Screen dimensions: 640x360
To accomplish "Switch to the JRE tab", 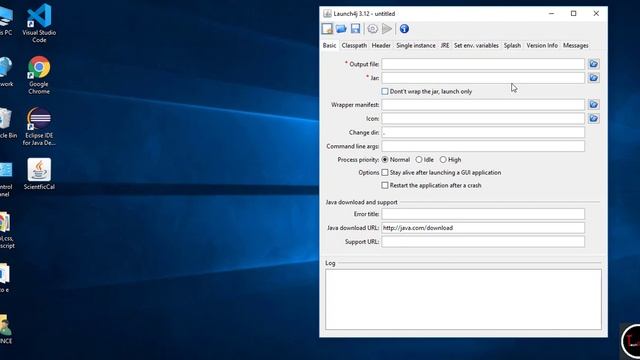I will pos(445,45).
